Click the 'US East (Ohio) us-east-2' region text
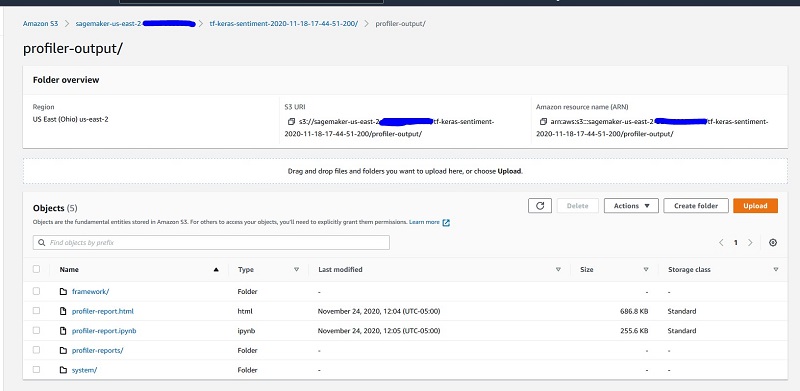Image resolution: width=800 pixels, height=391 pixels. [70, 119]
